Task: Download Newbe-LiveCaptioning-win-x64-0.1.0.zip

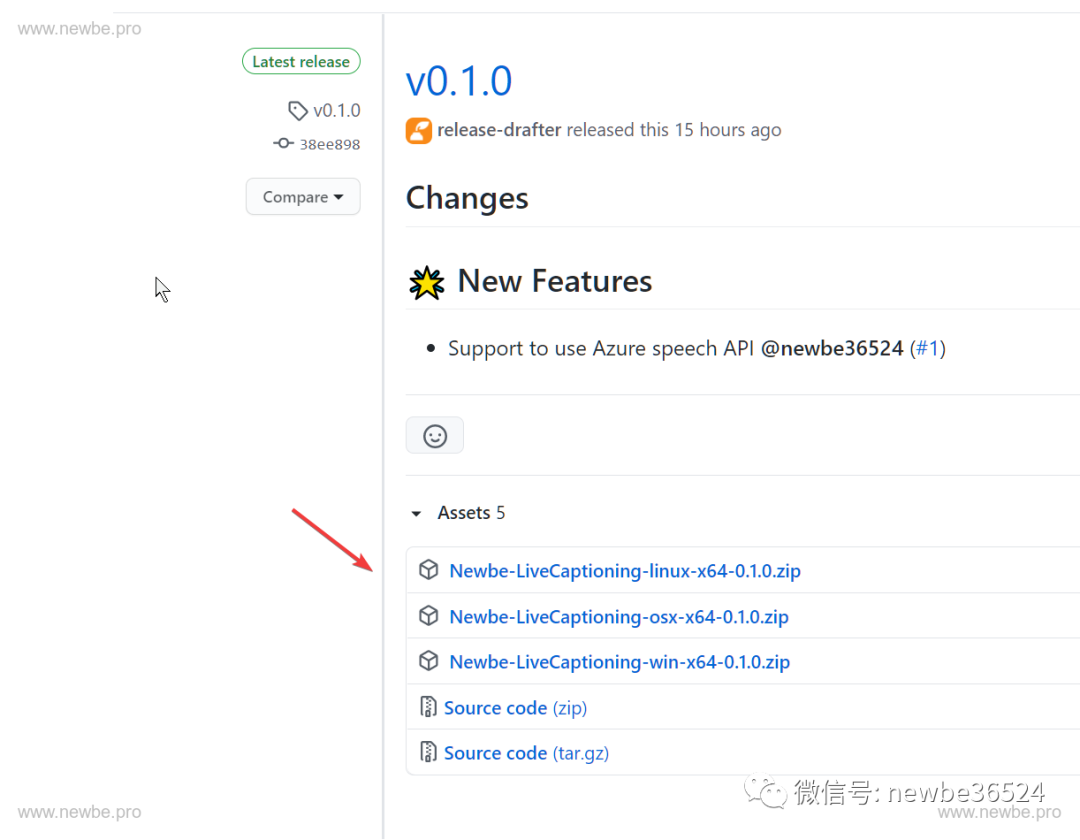Action: [619, 662]
